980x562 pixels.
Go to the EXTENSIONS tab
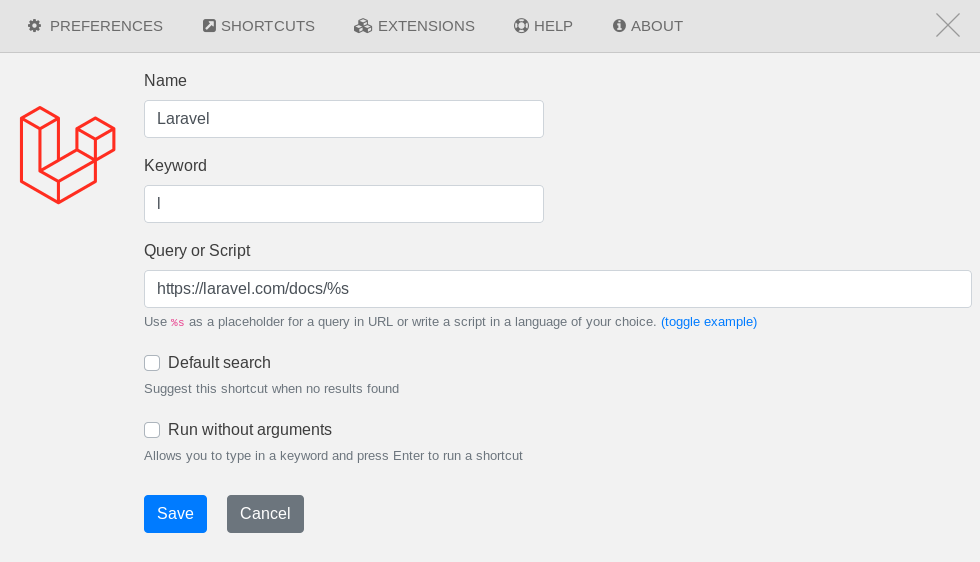414,26
